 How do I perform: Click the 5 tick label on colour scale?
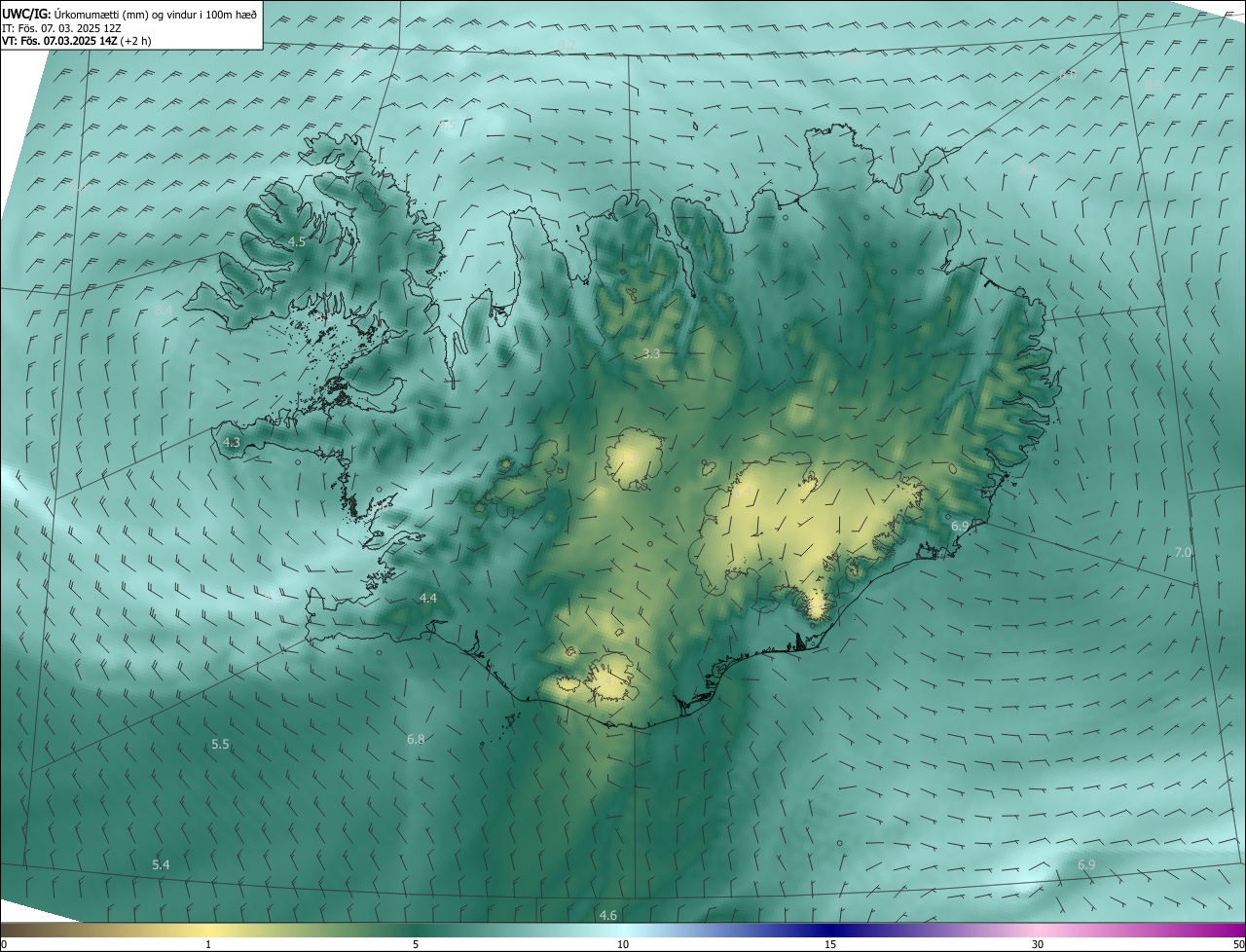point(416,944)
